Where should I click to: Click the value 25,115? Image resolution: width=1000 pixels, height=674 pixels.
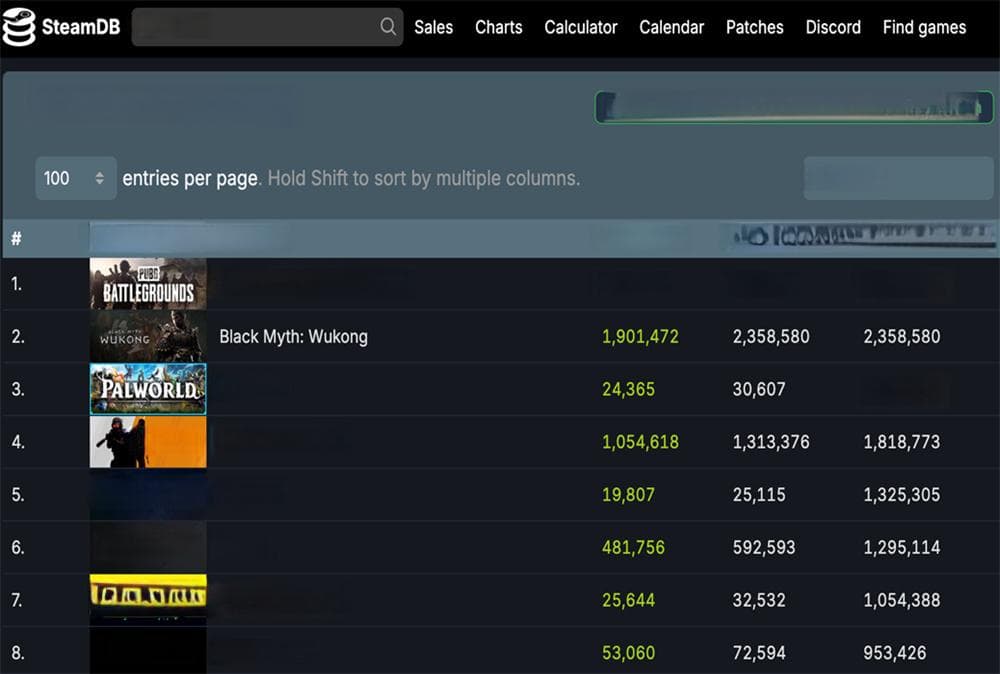point(759,495)
